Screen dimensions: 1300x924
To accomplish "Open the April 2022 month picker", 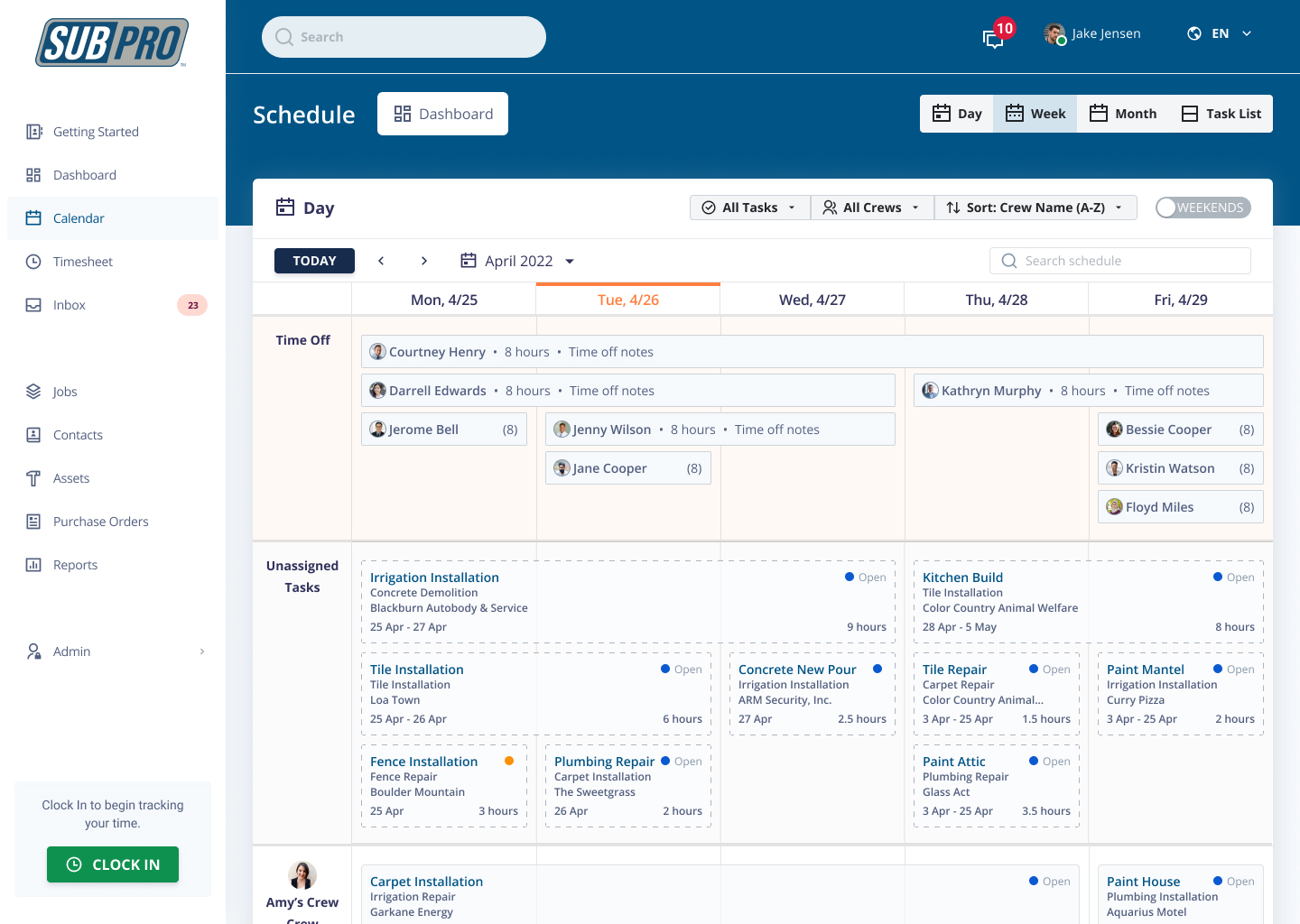I will [518, 261].
